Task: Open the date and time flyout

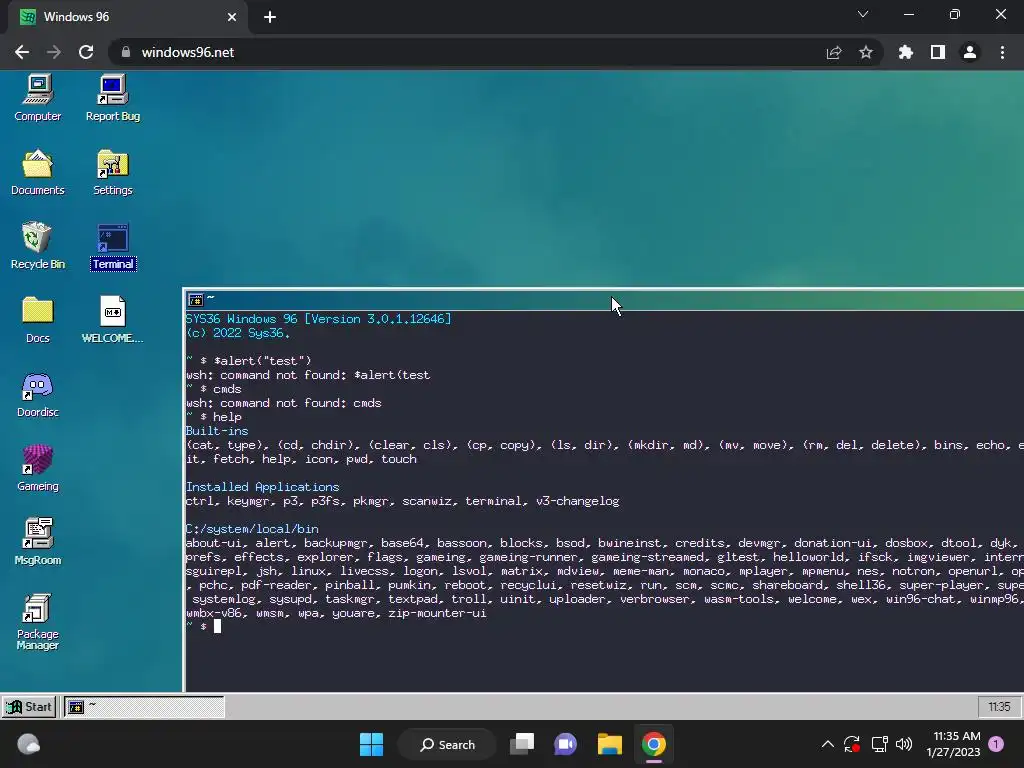Action: tap(953, 744)
